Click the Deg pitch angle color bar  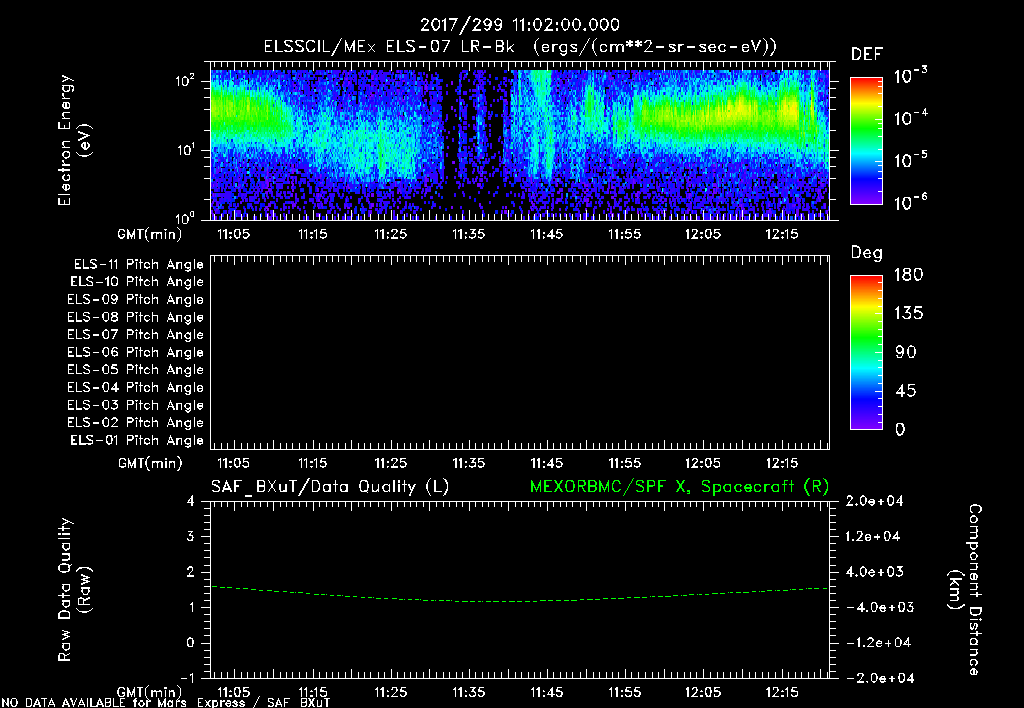(866, 353)
